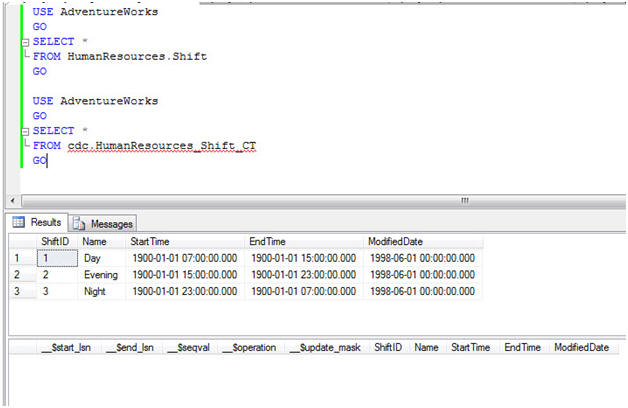Select the Name column header in first grid

coord(102,241)
